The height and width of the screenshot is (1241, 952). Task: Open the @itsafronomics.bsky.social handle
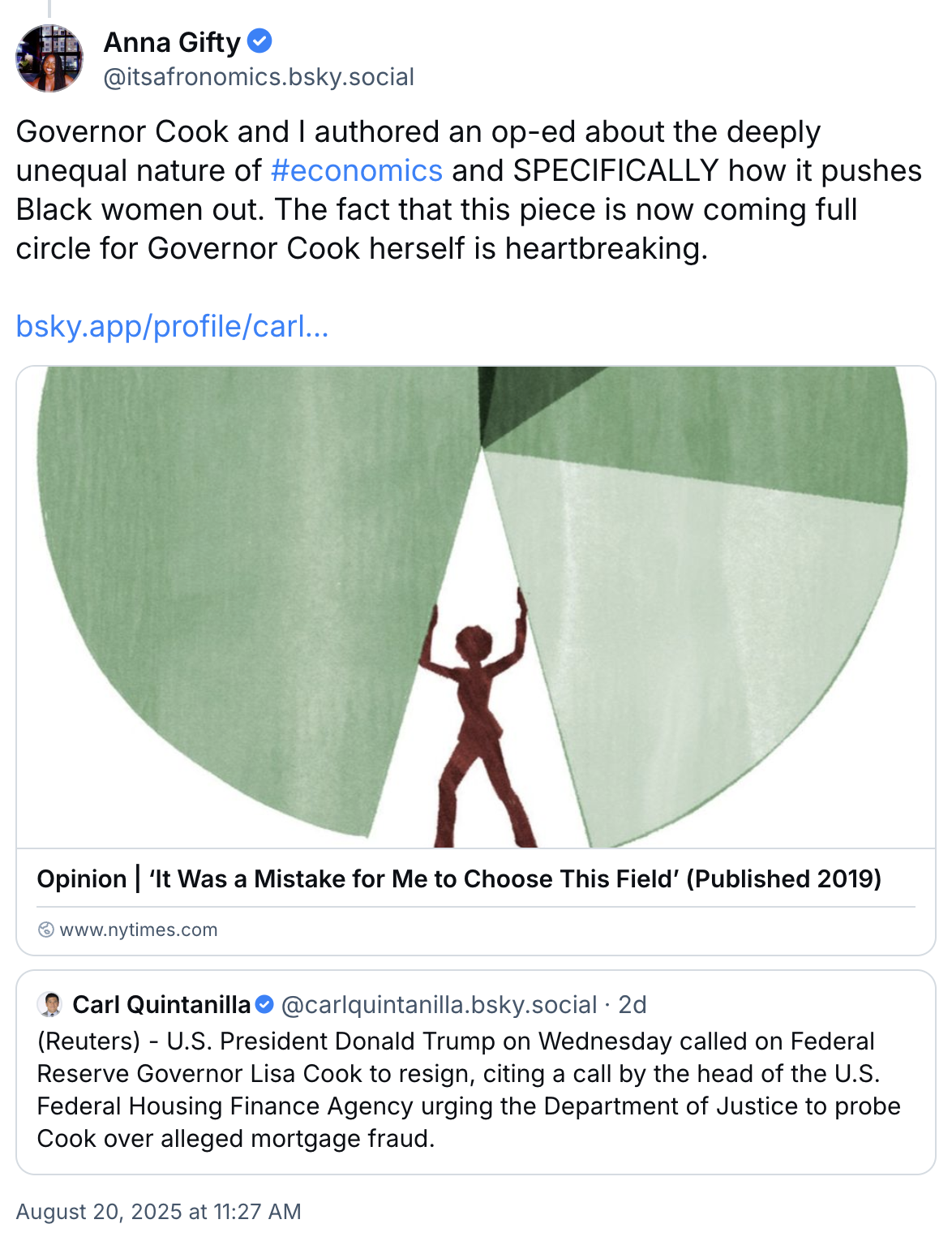[x=259, y=77]
